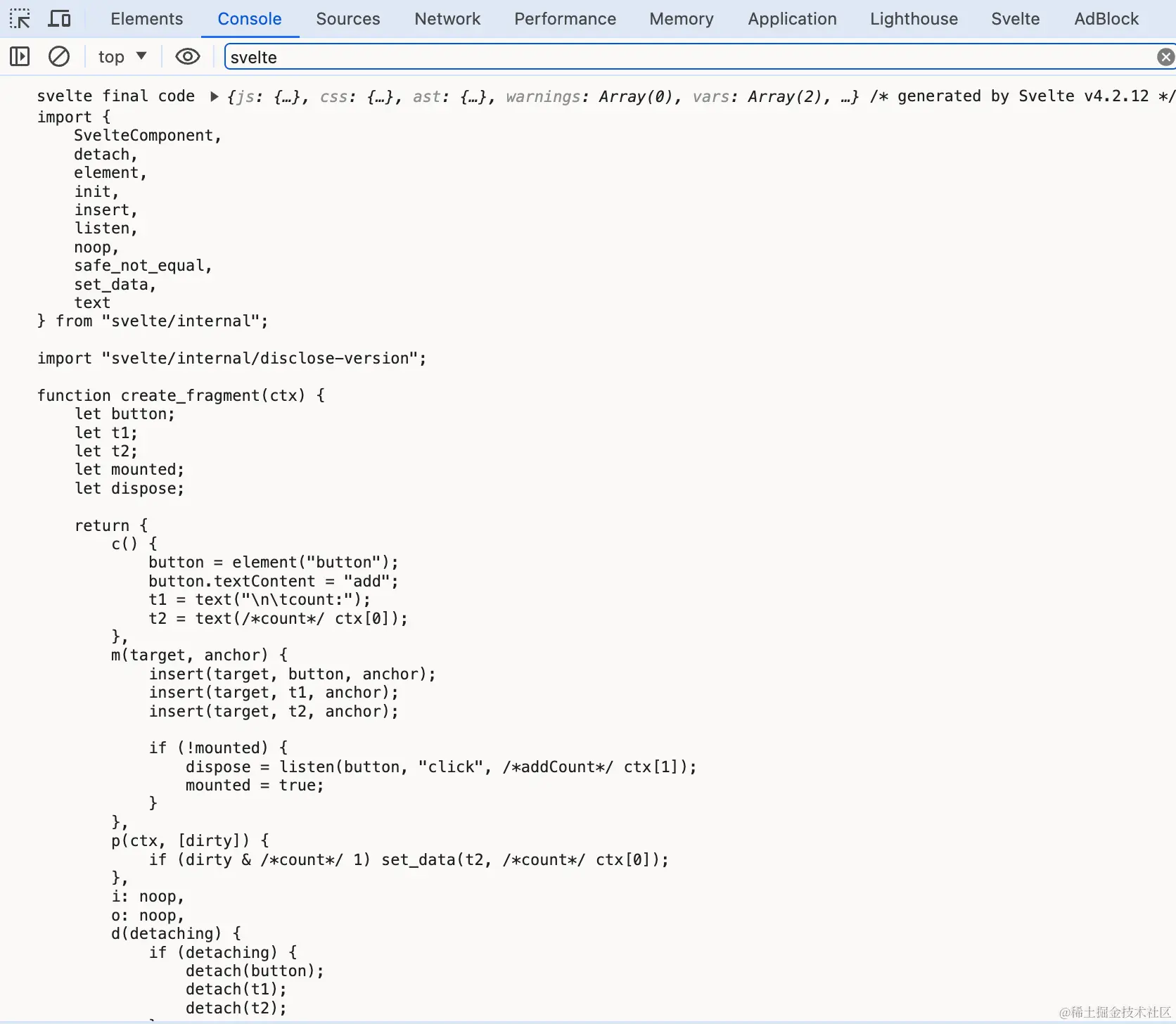Show the console sidebar panel
The width and height of the screenshot is (1176, 1024).
[x=20, y=56]
